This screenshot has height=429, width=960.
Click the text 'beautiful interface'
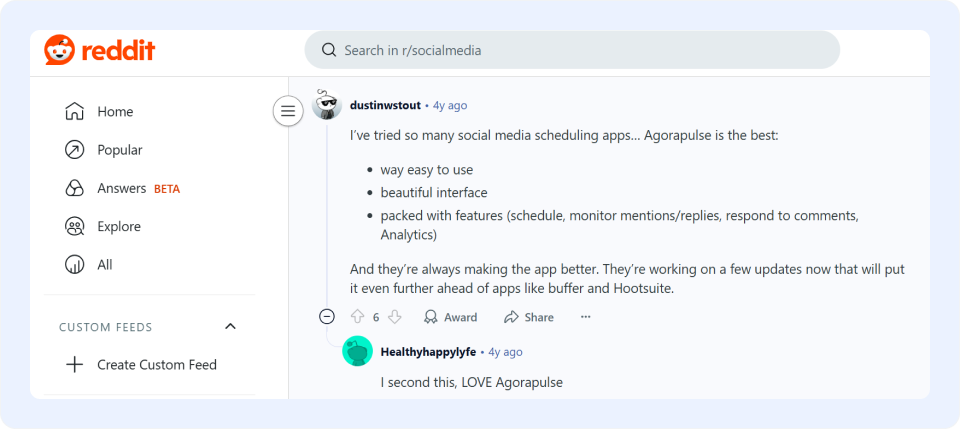click(434, 193)
